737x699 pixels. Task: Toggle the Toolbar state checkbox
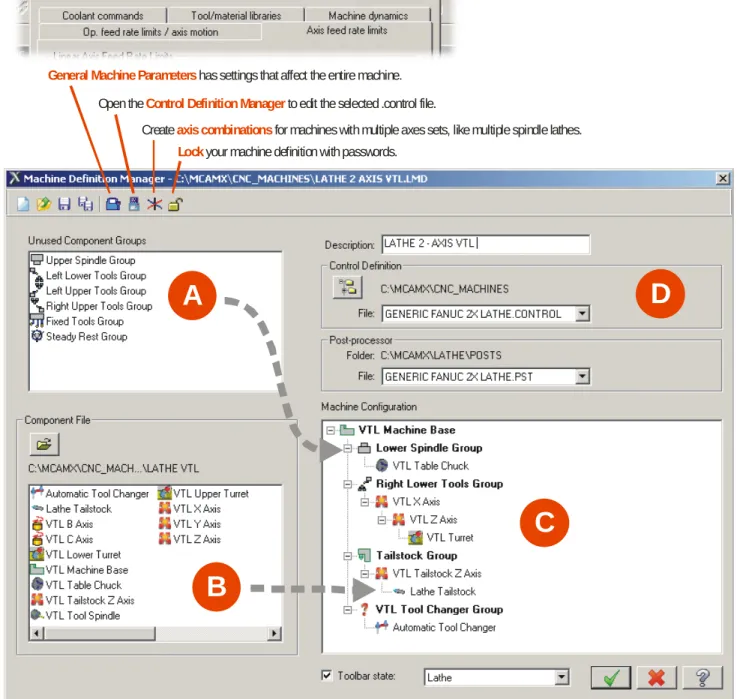pos(327,675)
